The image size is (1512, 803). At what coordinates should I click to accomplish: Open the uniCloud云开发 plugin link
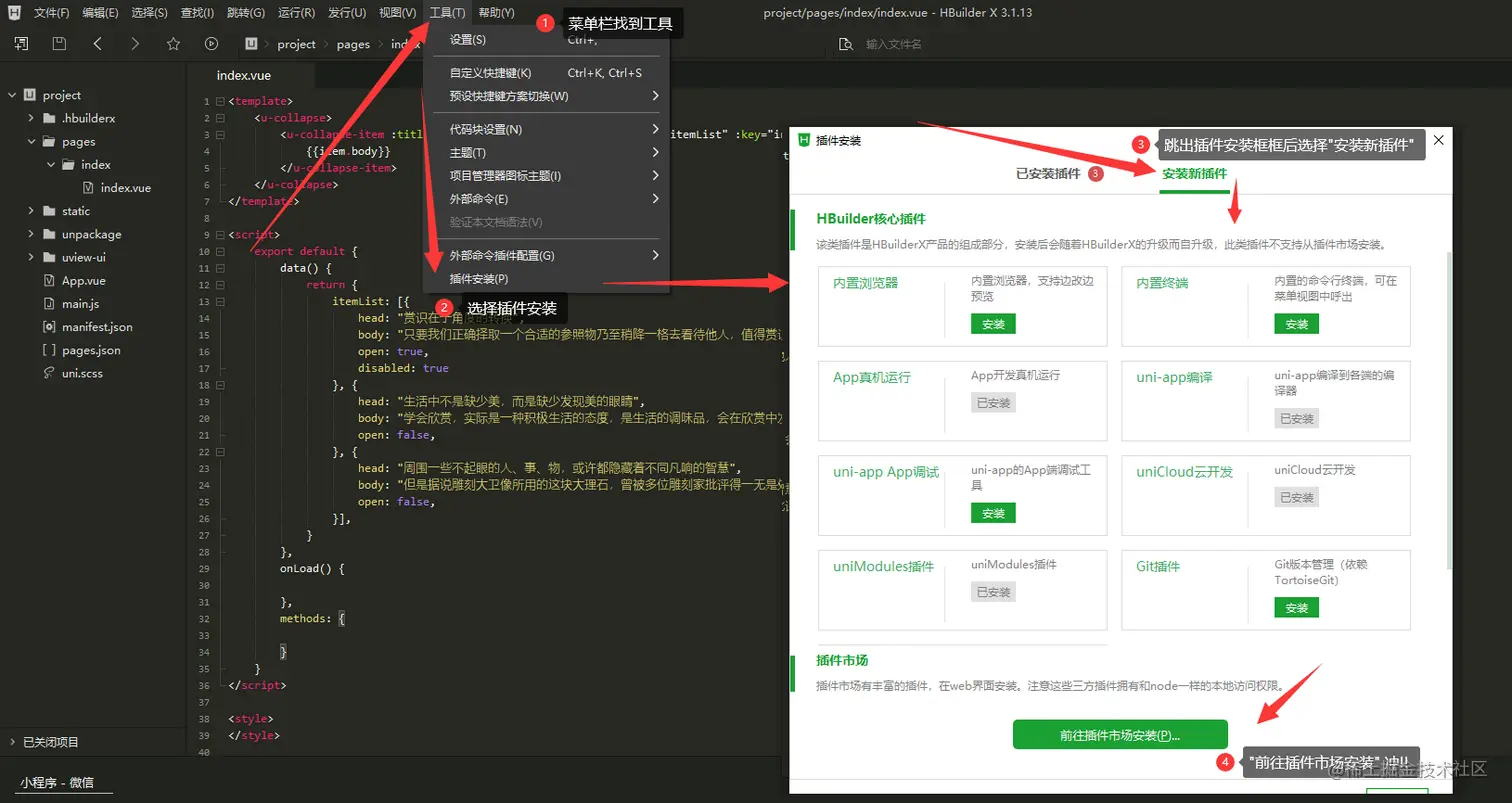click(1184, 472)
